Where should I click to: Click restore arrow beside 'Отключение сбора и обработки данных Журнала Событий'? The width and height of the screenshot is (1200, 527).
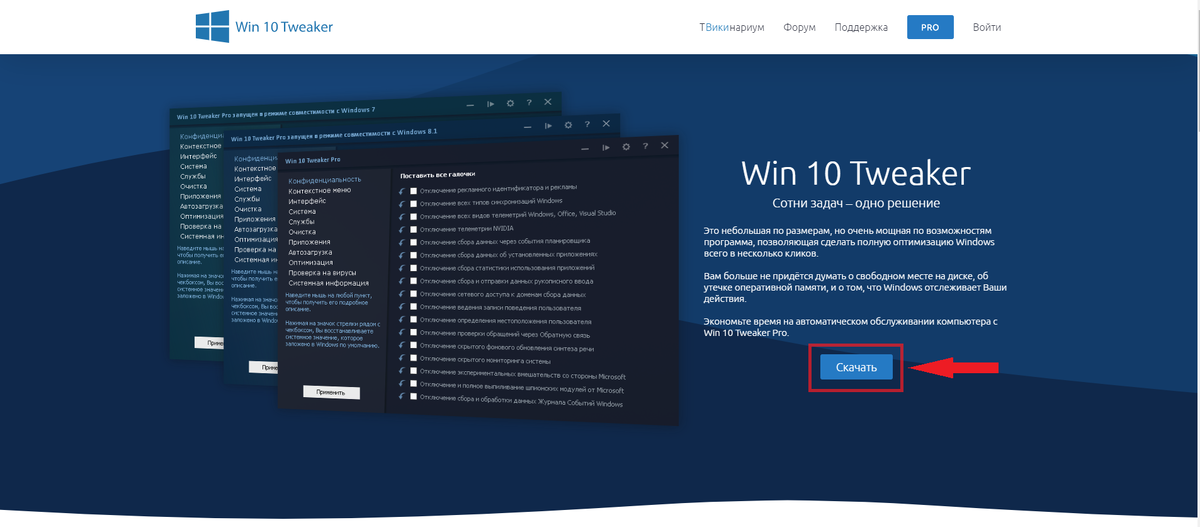tap(401, 398)
